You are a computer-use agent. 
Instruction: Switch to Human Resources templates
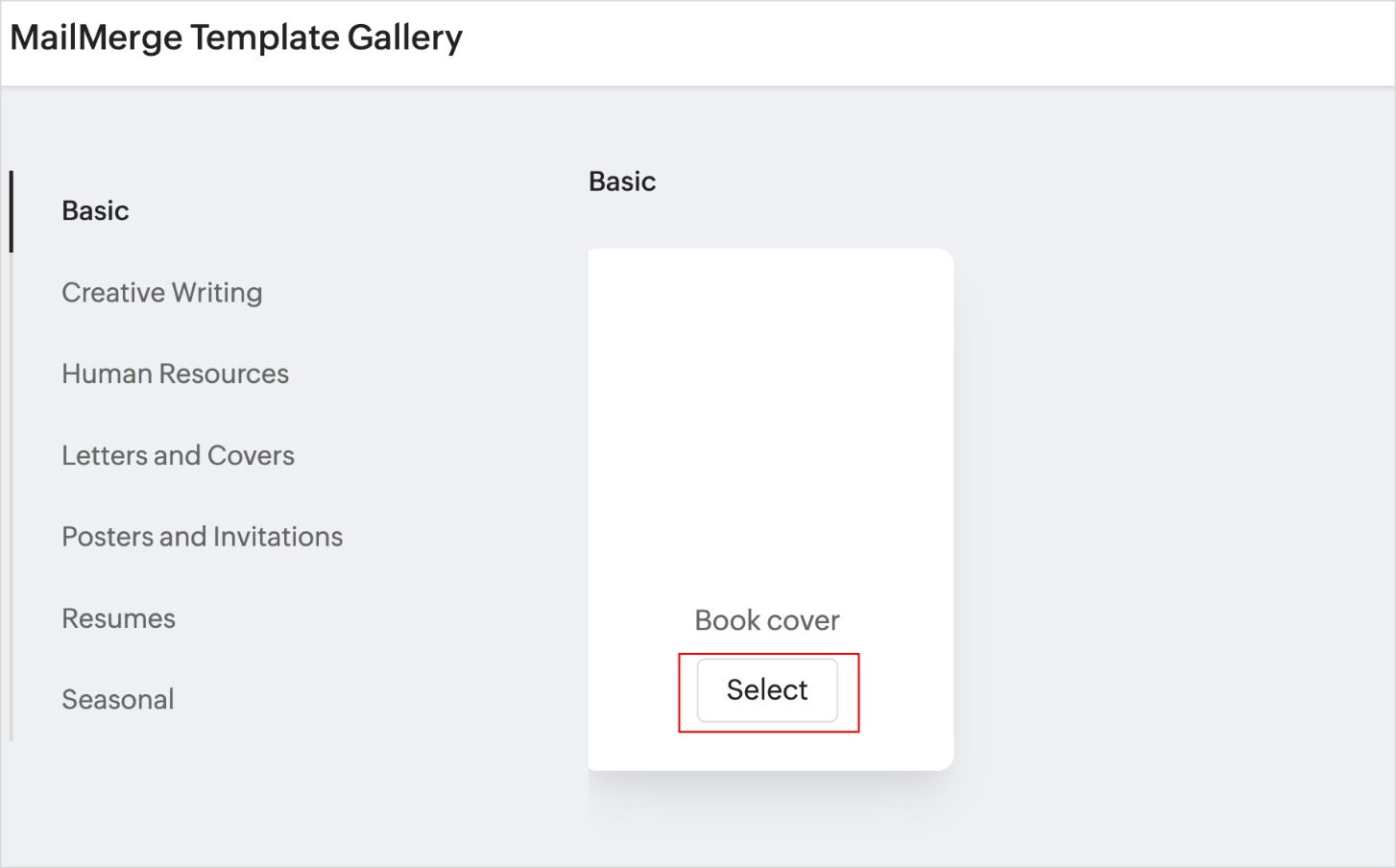click(x=175, y=374)
